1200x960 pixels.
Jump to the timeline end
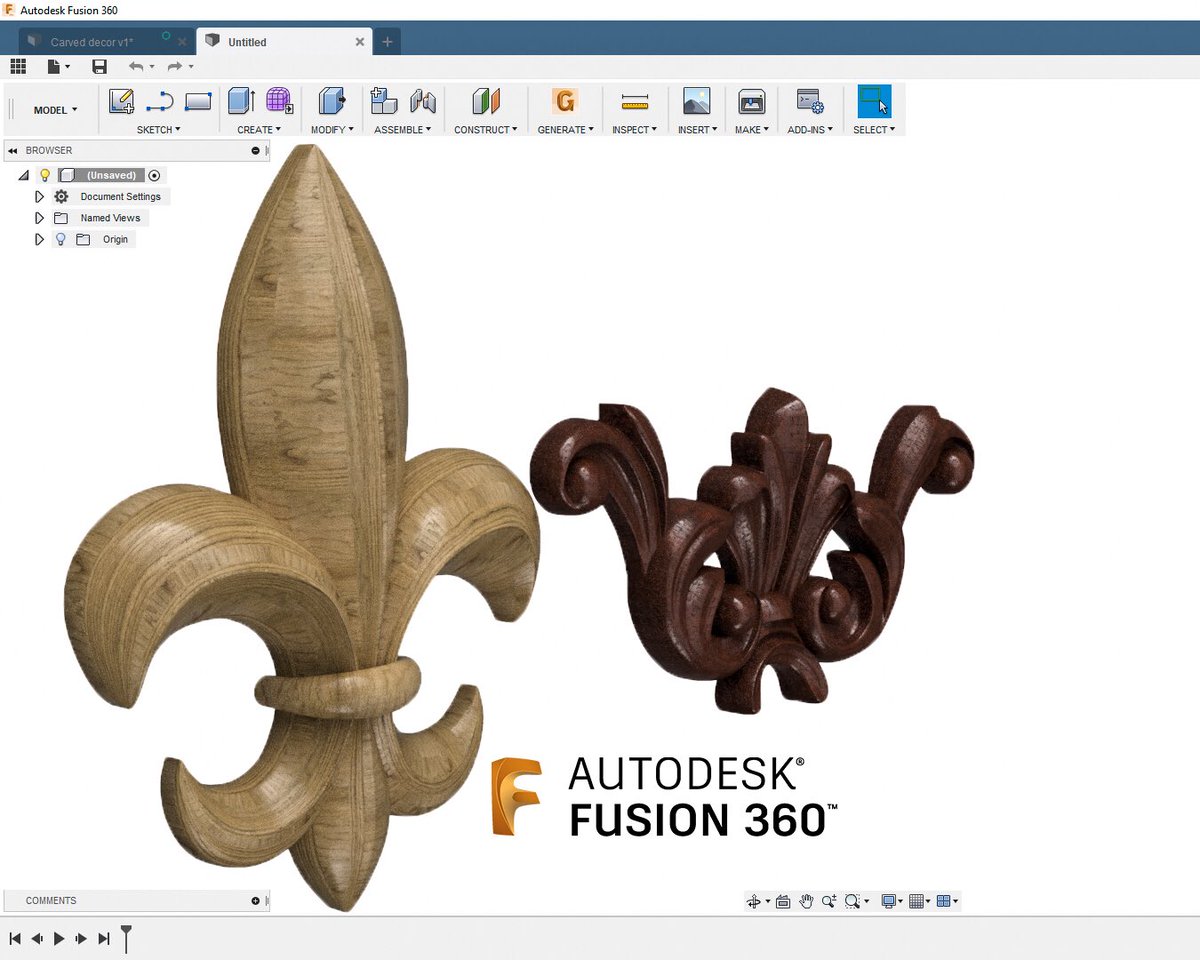[103, 939]
